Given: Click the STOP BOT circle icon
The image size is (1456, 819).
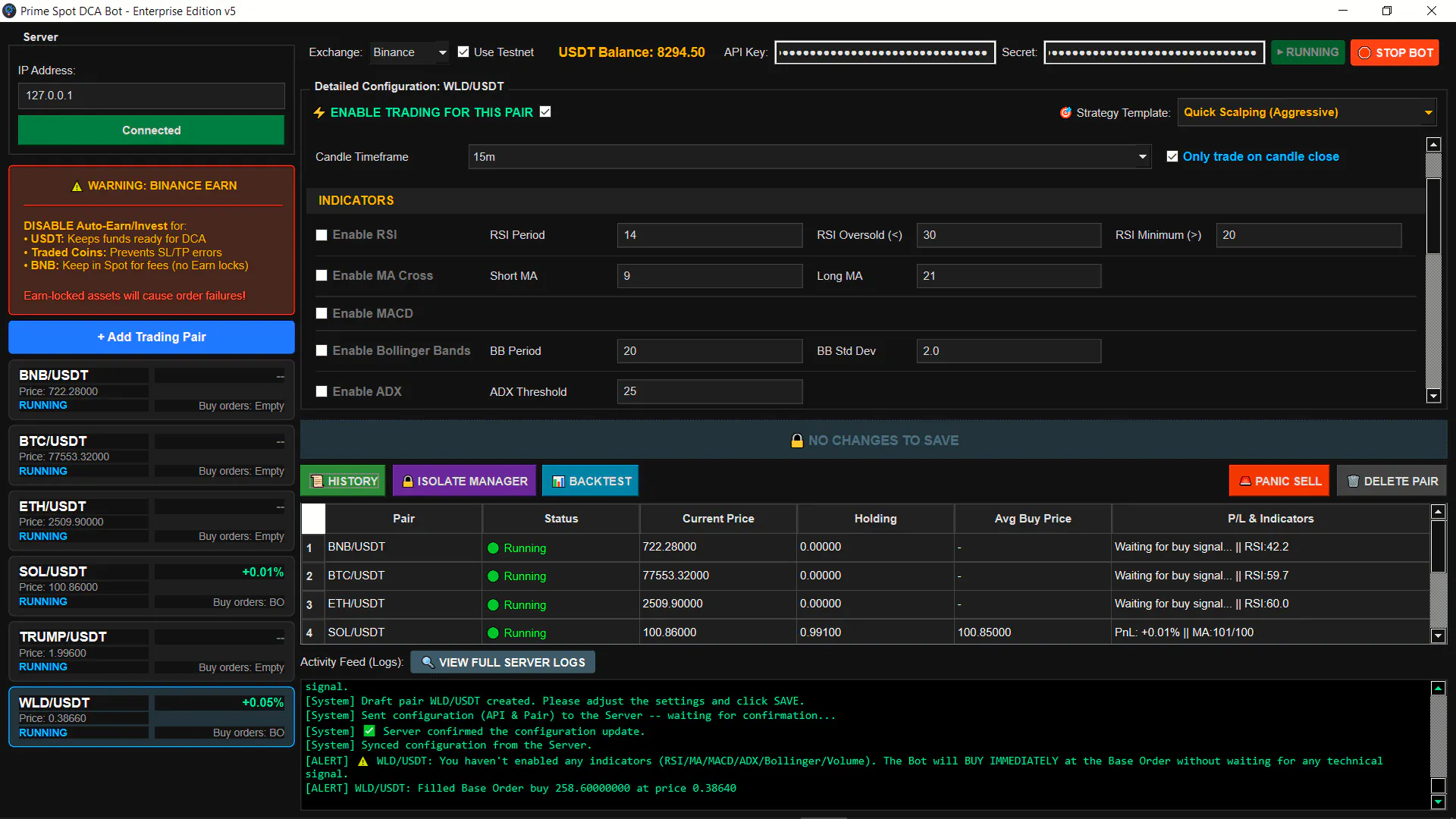Looking at the screenshot, I should point(1365,52).
